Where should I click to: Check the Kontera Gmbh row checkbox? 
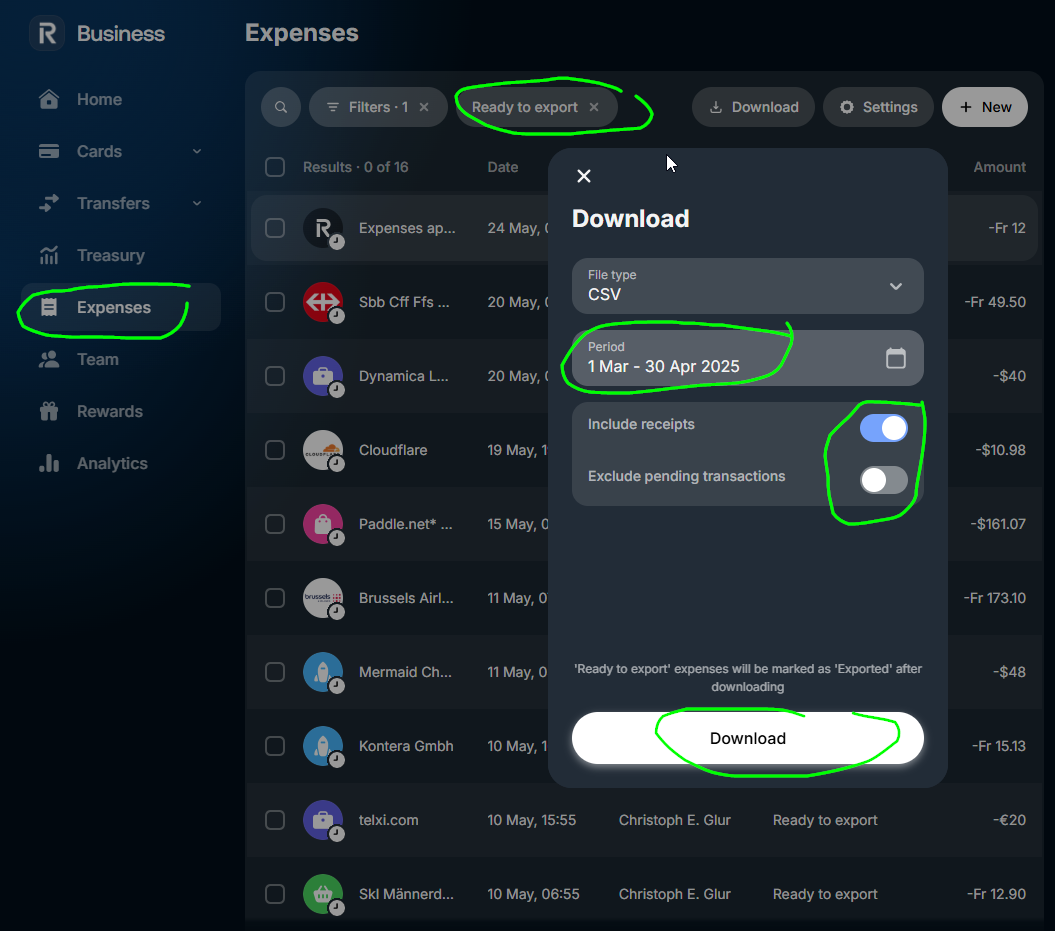[x=275, y=746]
